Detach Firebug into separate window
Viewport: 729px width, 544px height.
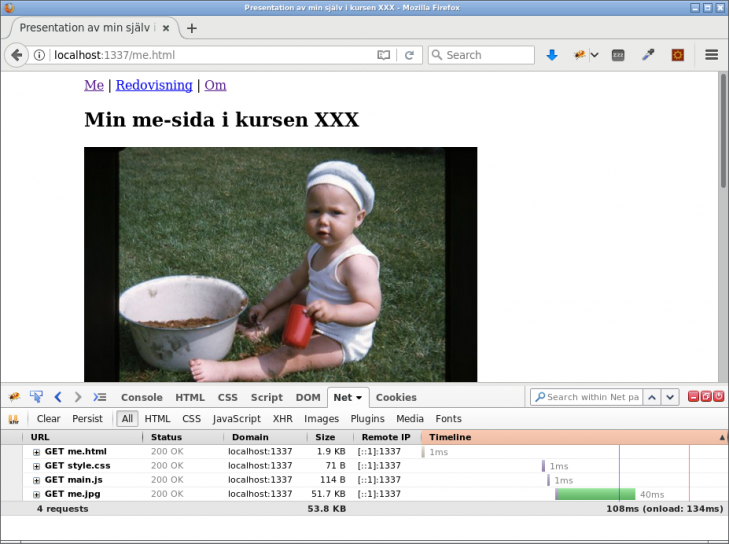coord(706,397)
